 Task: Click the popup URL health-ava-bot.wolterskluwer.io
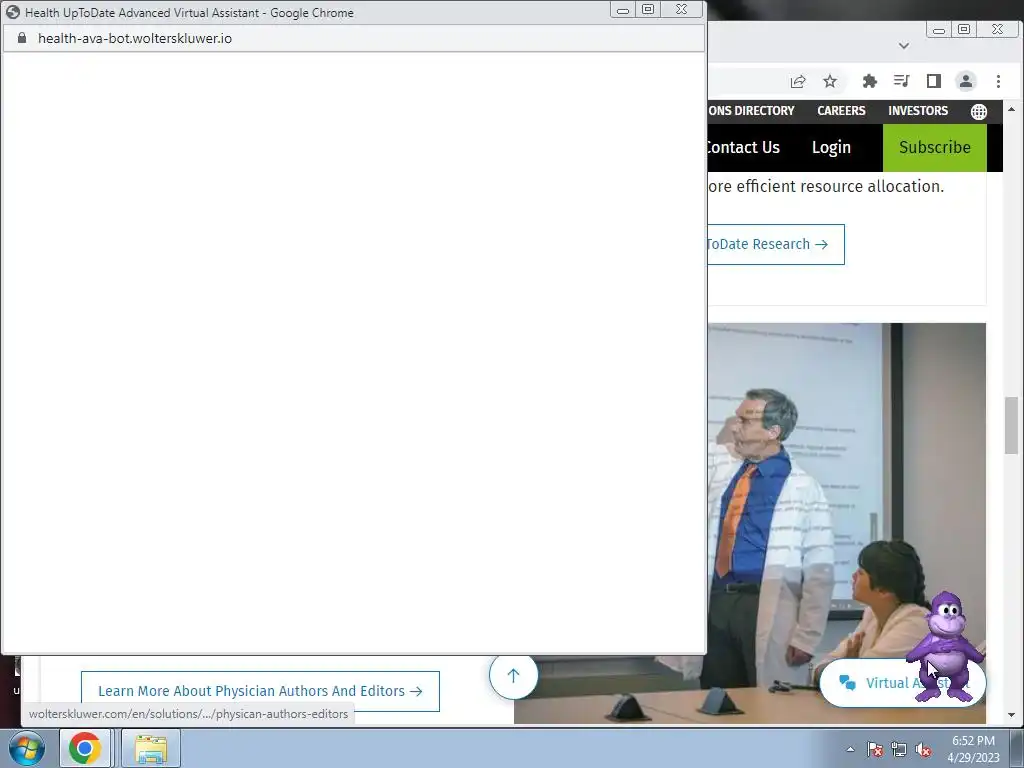(x=135, y=38)
